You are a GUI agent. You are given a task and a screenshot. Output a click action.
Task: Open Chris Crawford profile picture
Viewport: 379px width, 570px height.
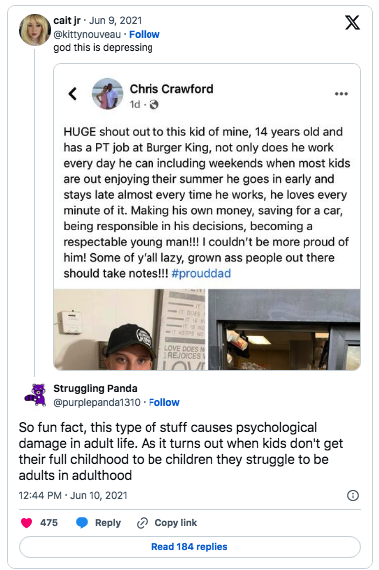pos(108,94)
